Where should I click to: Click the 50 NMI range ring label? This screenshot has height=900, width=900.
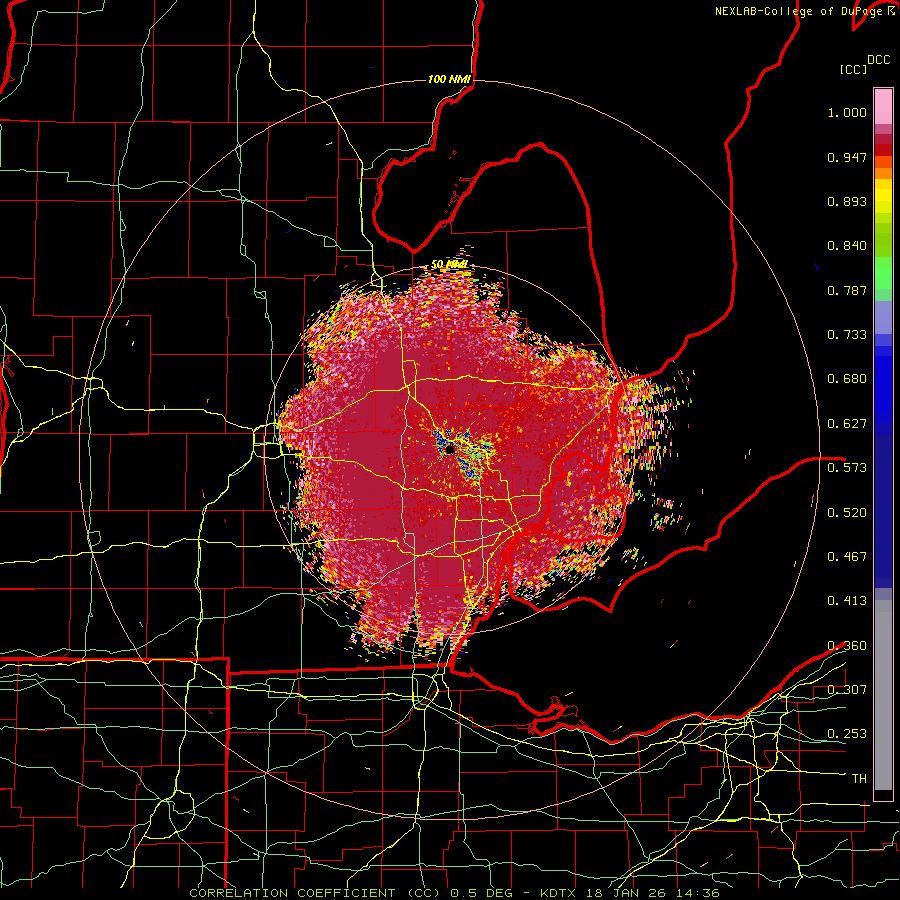click(449, 265)
